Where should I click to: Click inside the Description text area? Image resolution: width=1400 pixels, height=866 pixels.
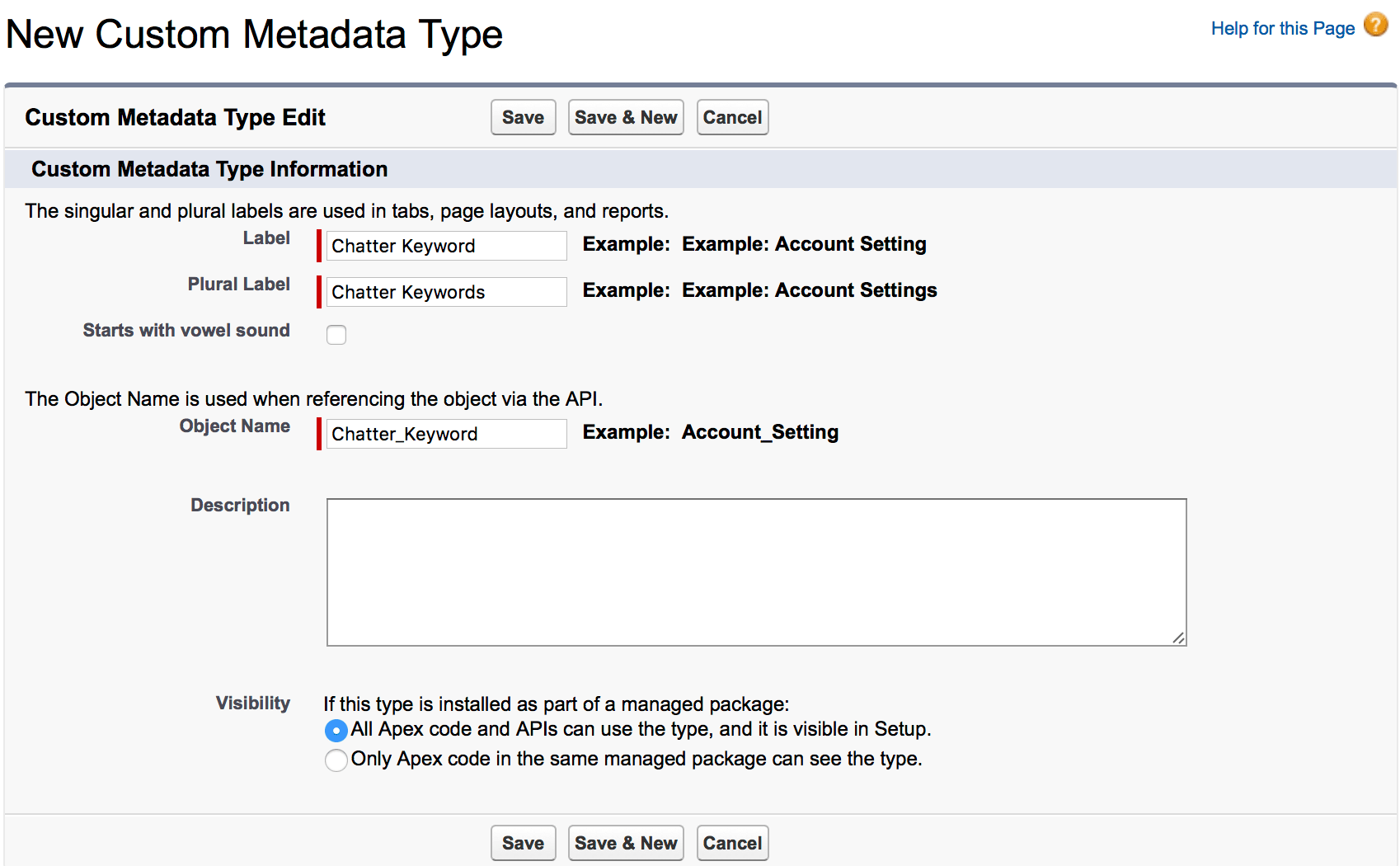tap(756, 572)
